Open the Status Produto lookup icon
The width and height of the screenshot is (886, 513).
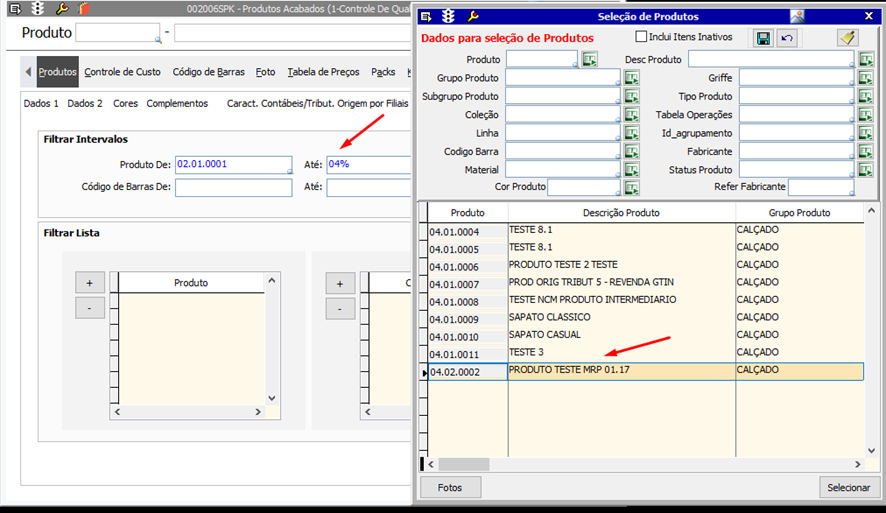click(x=866, y=169)
